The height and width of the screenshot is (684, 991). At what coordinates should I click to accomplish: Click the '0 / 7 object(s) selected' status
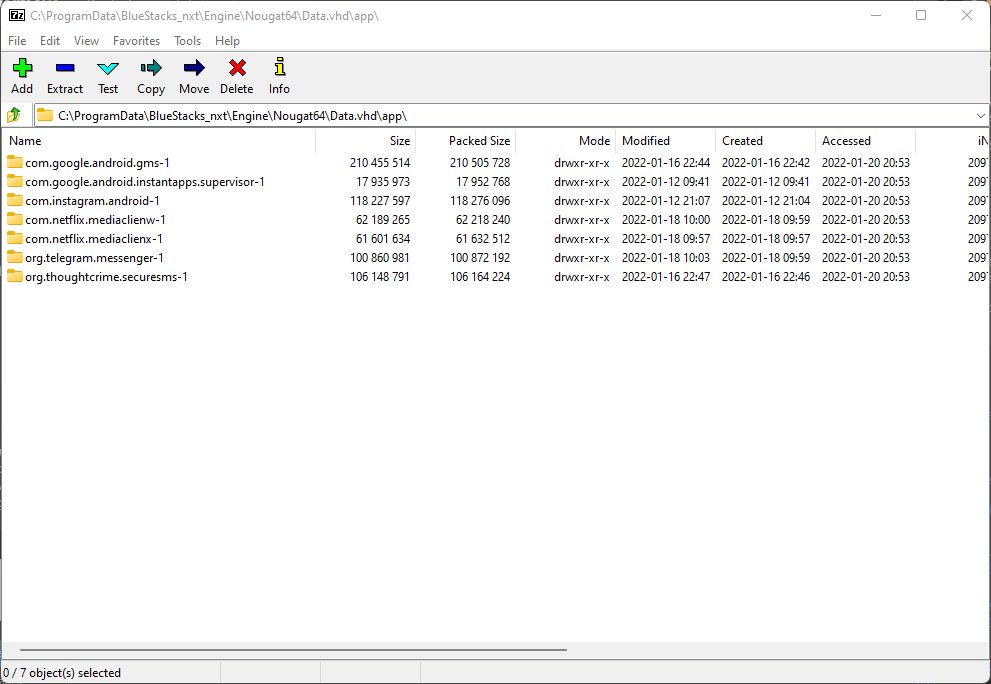pyautogui.click(x=62, y=673)
